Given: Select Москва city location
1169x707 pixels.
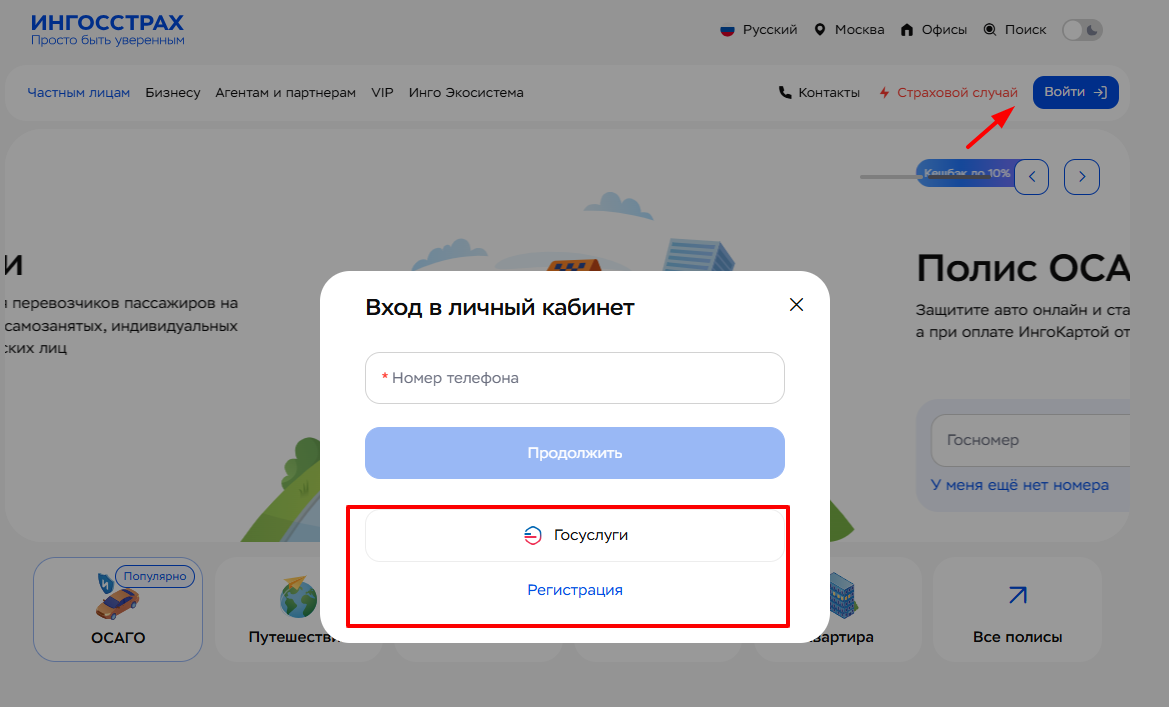Looking at the screenshot, I should click(849, 30).
